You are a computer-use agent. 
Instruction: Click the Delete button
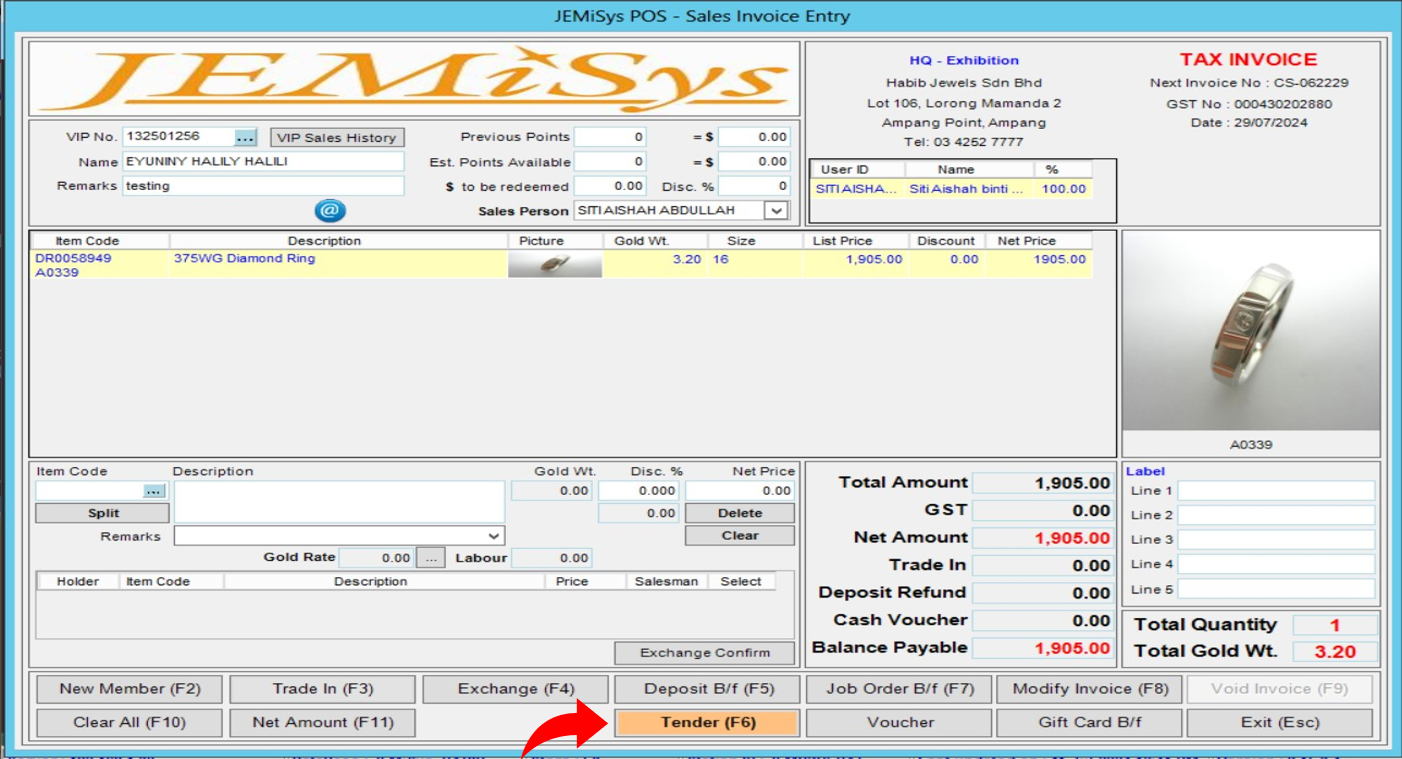click(740, 513)
